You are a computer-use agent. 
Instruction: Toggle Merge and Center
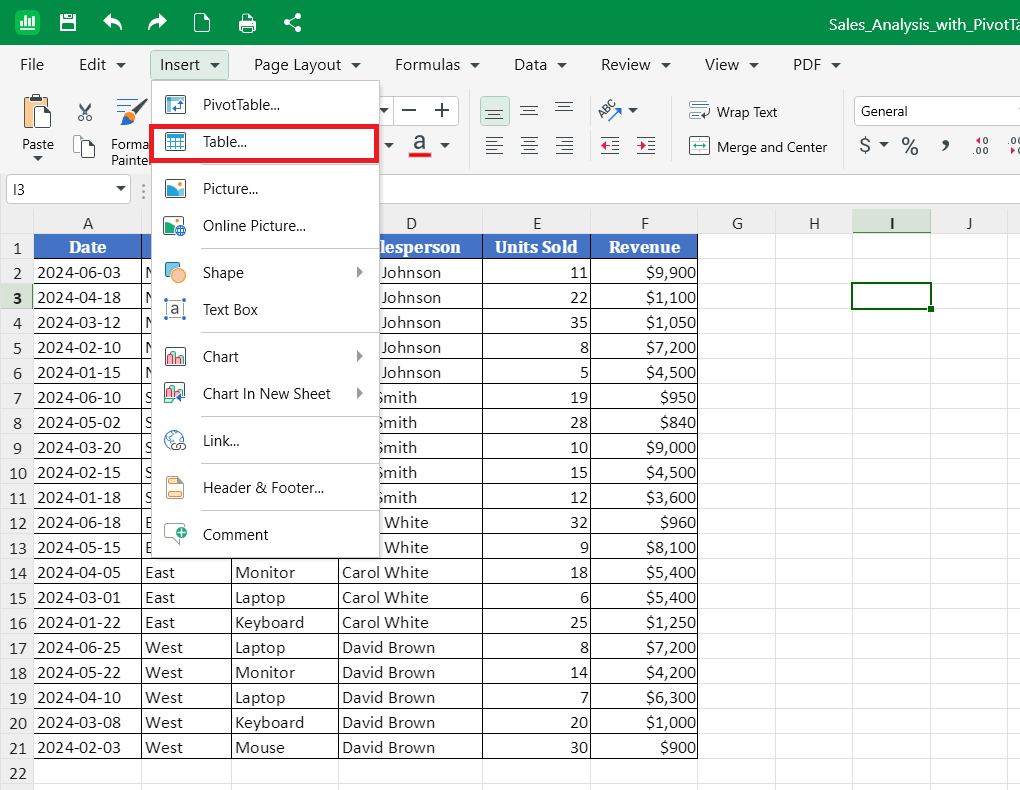click(x=758, y=146)
